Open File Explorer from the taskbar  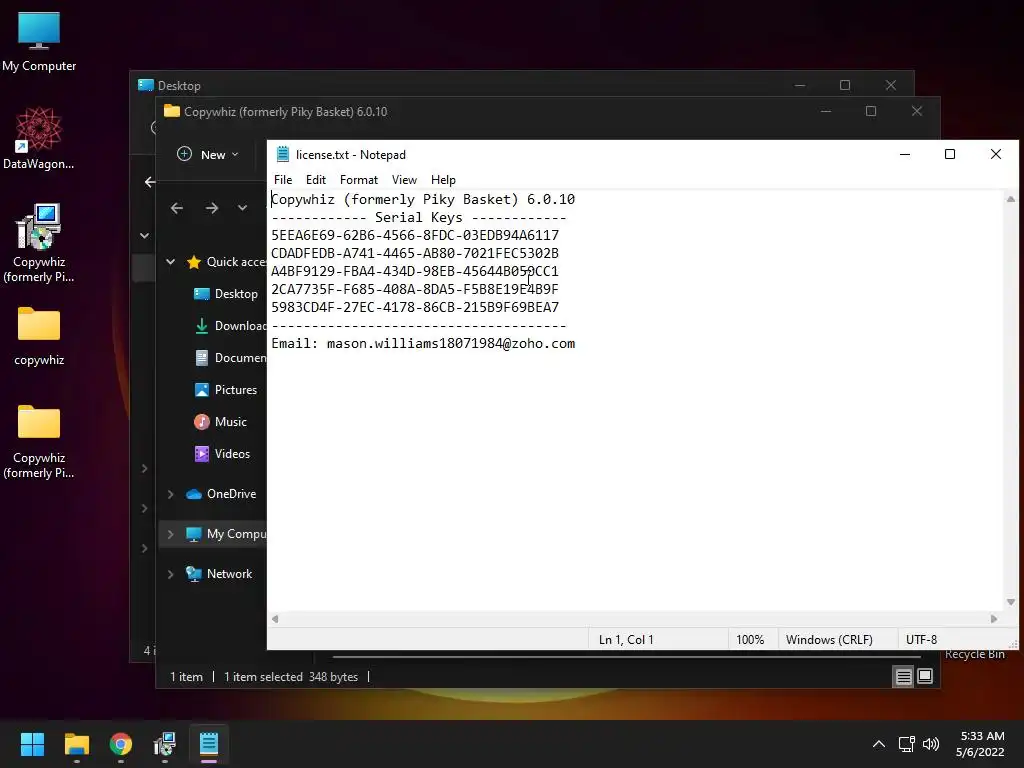[x=76, y=744]
